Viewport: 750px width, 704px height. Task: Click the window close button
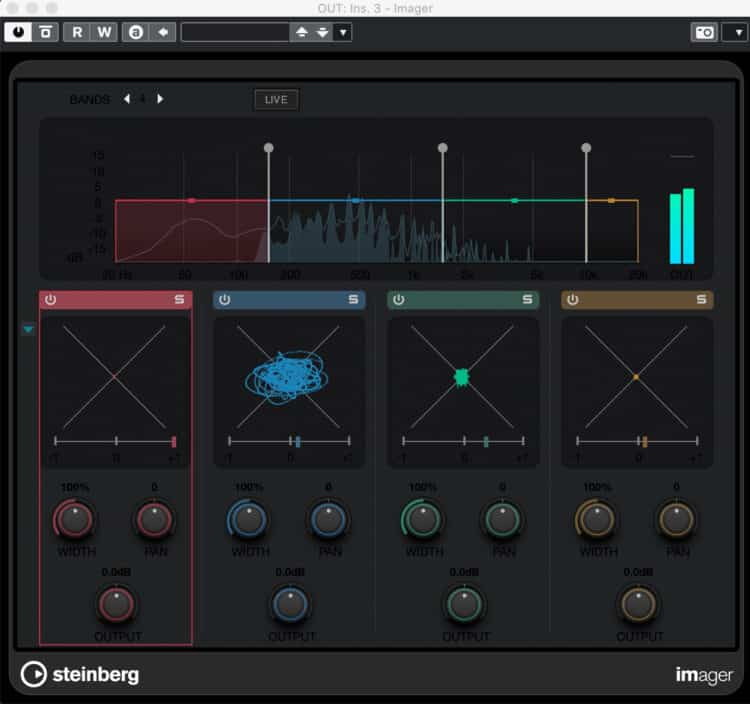pos(12,8)
